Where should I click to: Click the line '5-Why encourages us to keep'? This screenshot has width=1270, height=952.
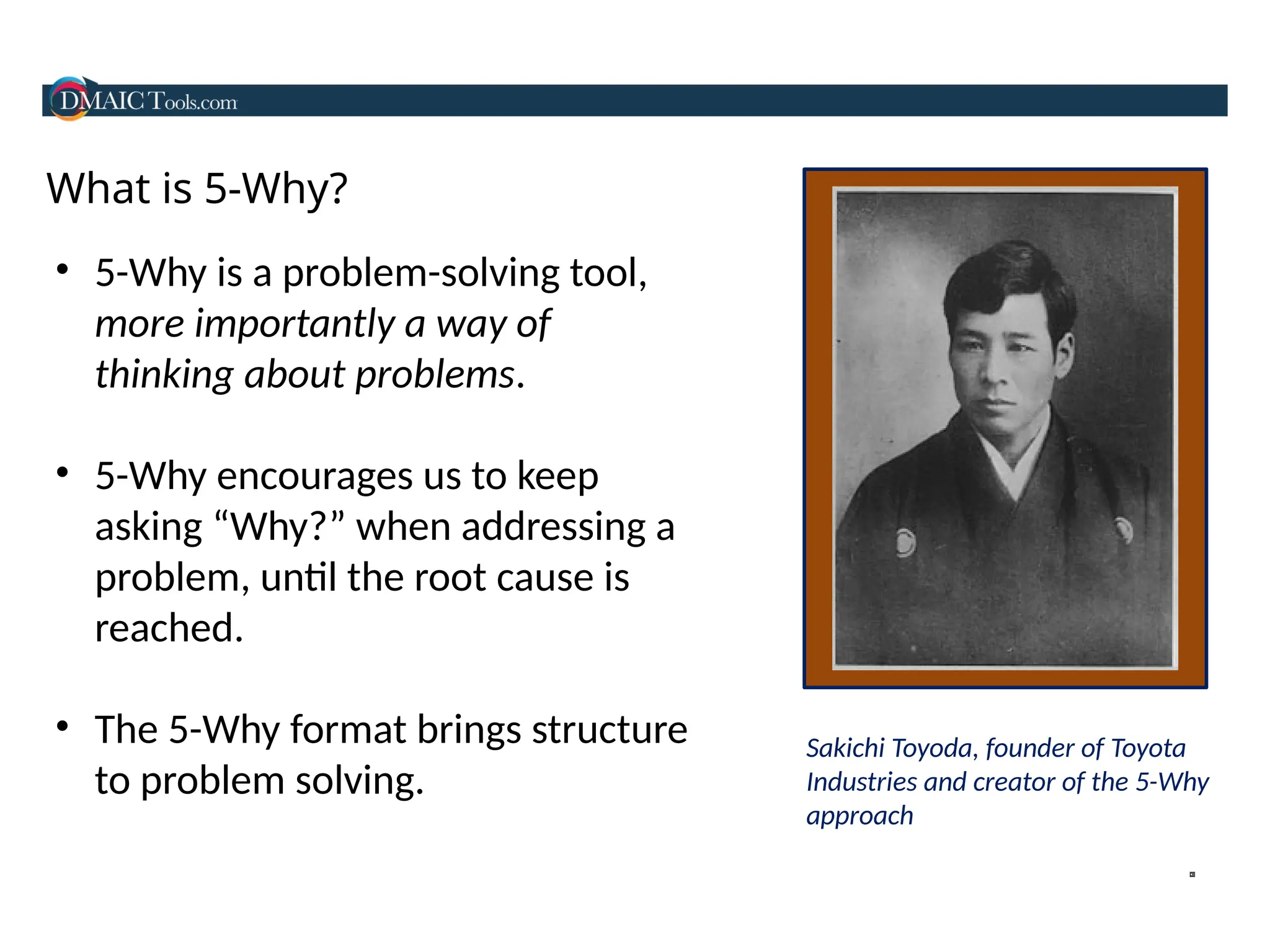coord(347,476)
